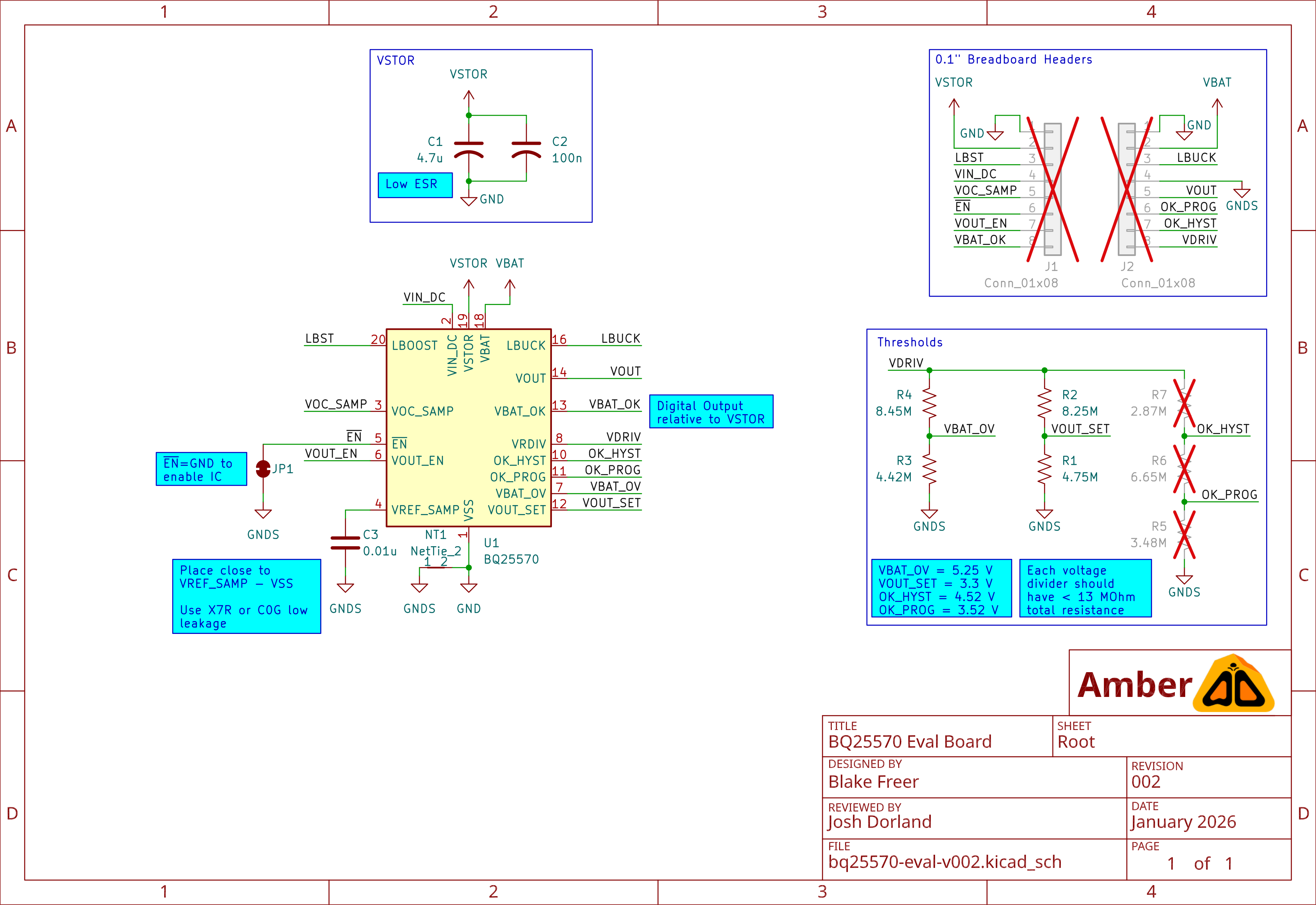Image resolution: width=1316 pixels, height=905 pixels.
Task: Click the file name bq25570-eval-v002.kicad_sch
Action: click(x=944, y=862)
